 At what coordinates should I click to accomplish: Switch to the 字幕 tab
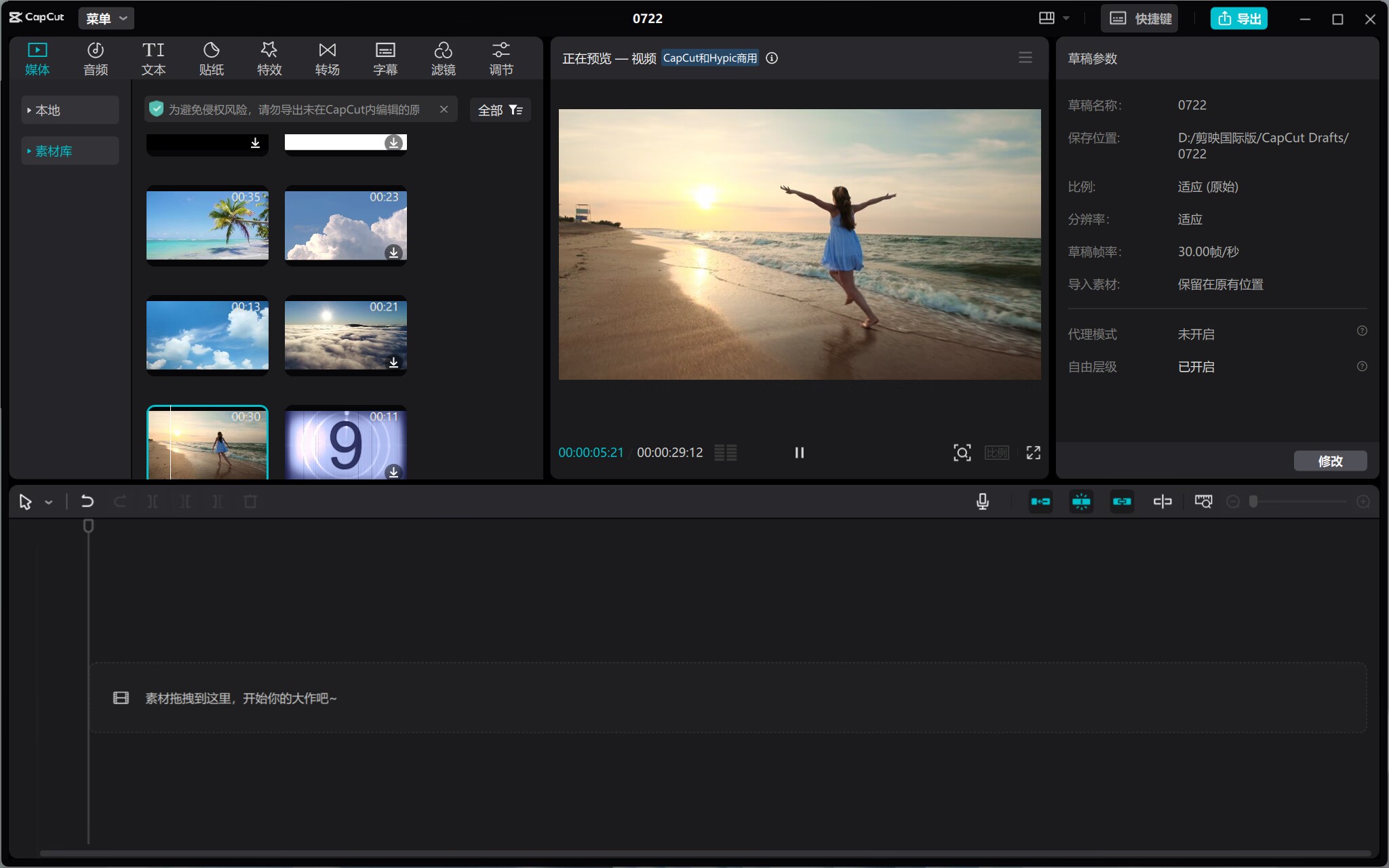pyautogui.click(x=385, y=58)
